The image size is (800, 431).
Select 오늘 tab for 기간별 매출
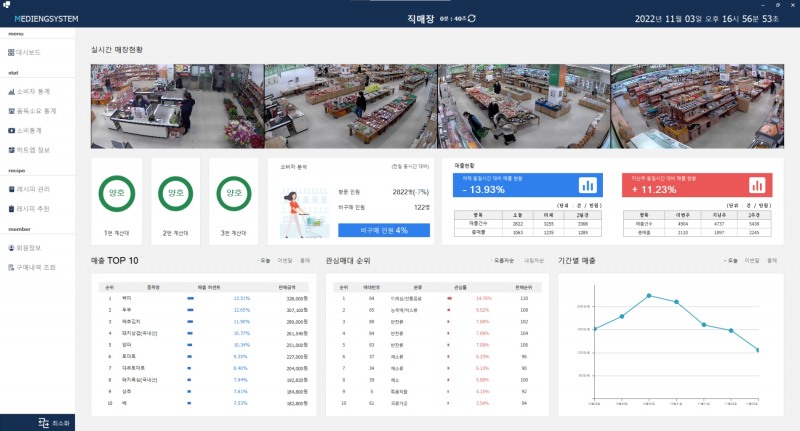coord(731,261)
